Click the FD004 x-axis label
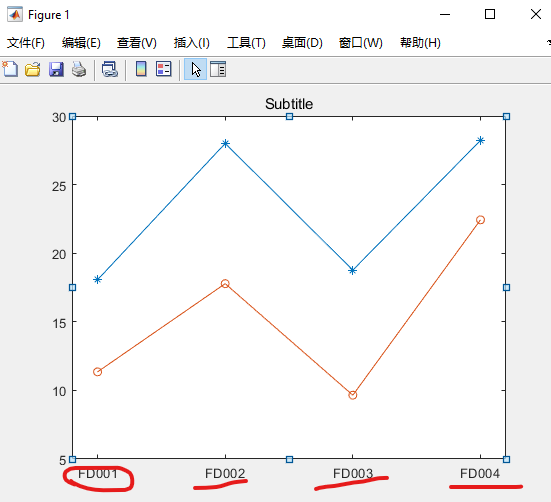 [480, 474]
